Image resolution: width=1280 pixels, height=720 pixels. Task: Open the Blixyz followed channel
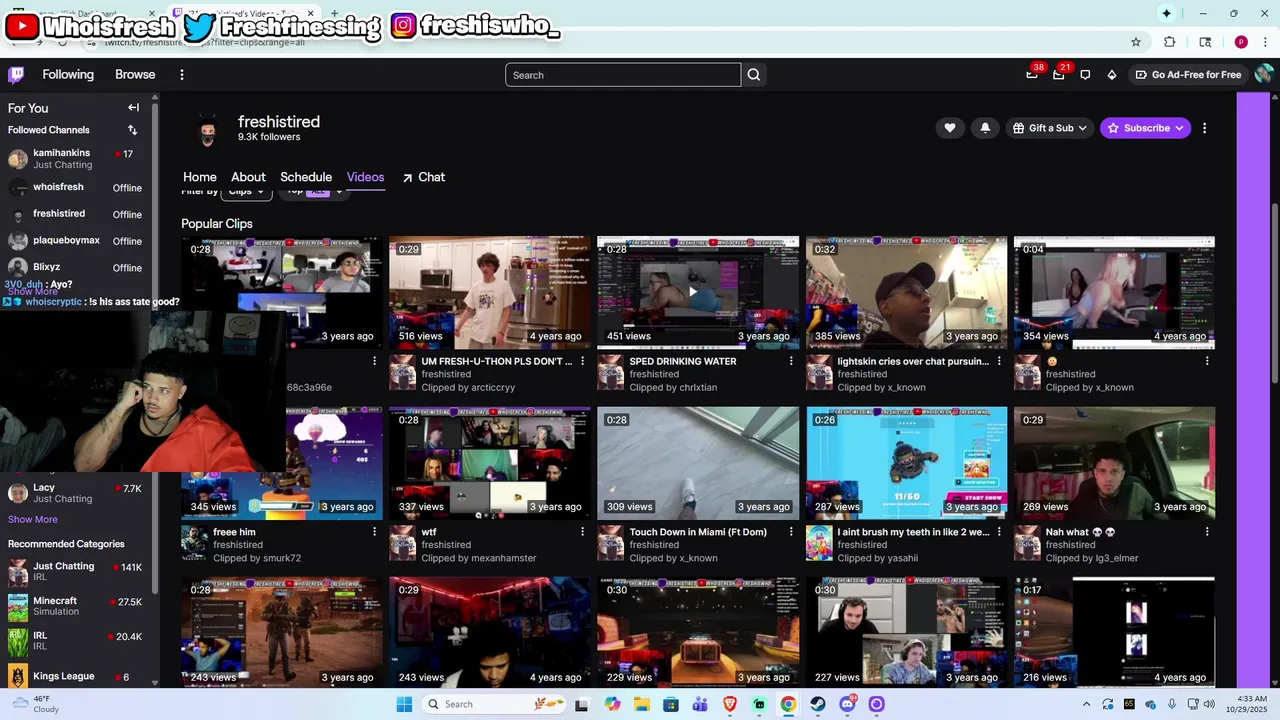78,268
